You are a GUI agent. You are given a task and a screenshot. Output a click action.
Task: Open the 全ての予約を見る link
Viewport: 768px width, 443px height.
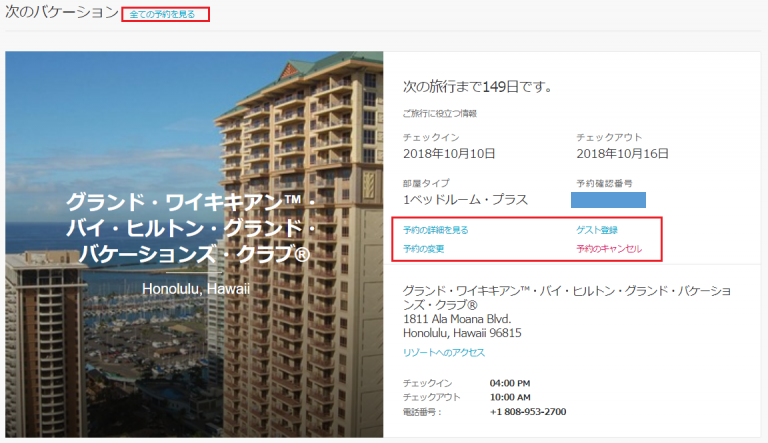[162, 14]
